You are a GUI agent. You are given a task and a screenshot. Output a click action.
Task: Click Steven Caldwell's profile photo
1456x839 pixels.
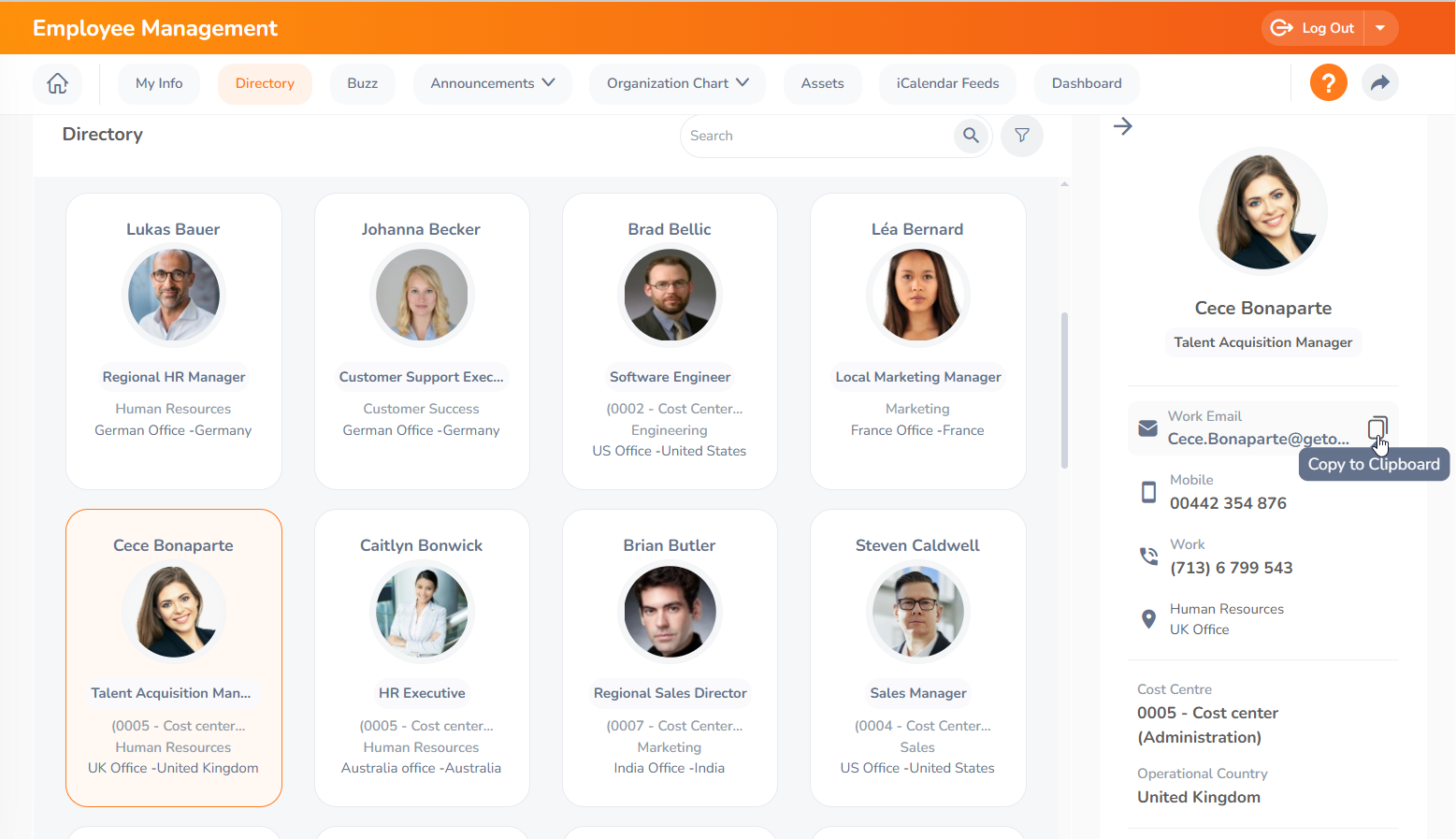click(x=918, y=612)
